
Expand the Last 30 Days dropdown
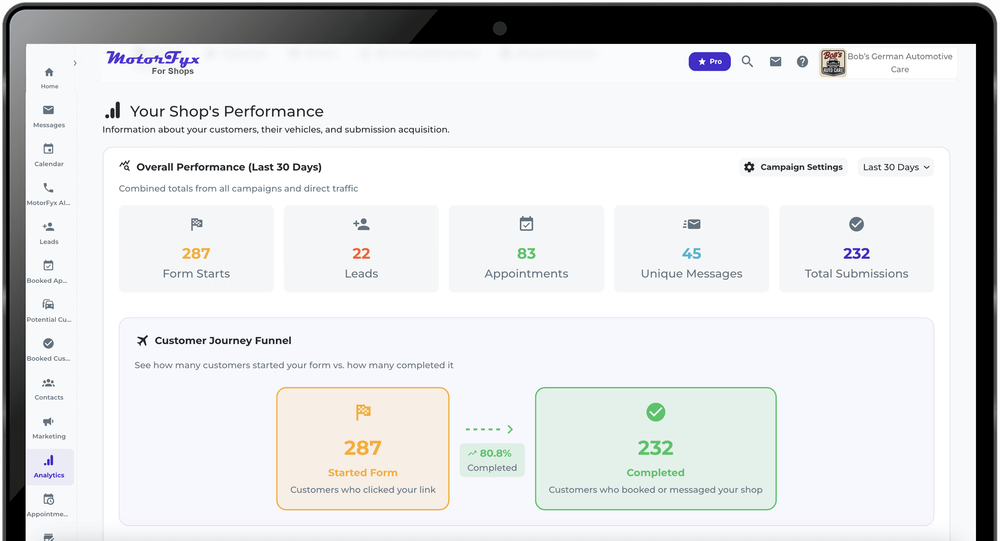tap(896, 167)
